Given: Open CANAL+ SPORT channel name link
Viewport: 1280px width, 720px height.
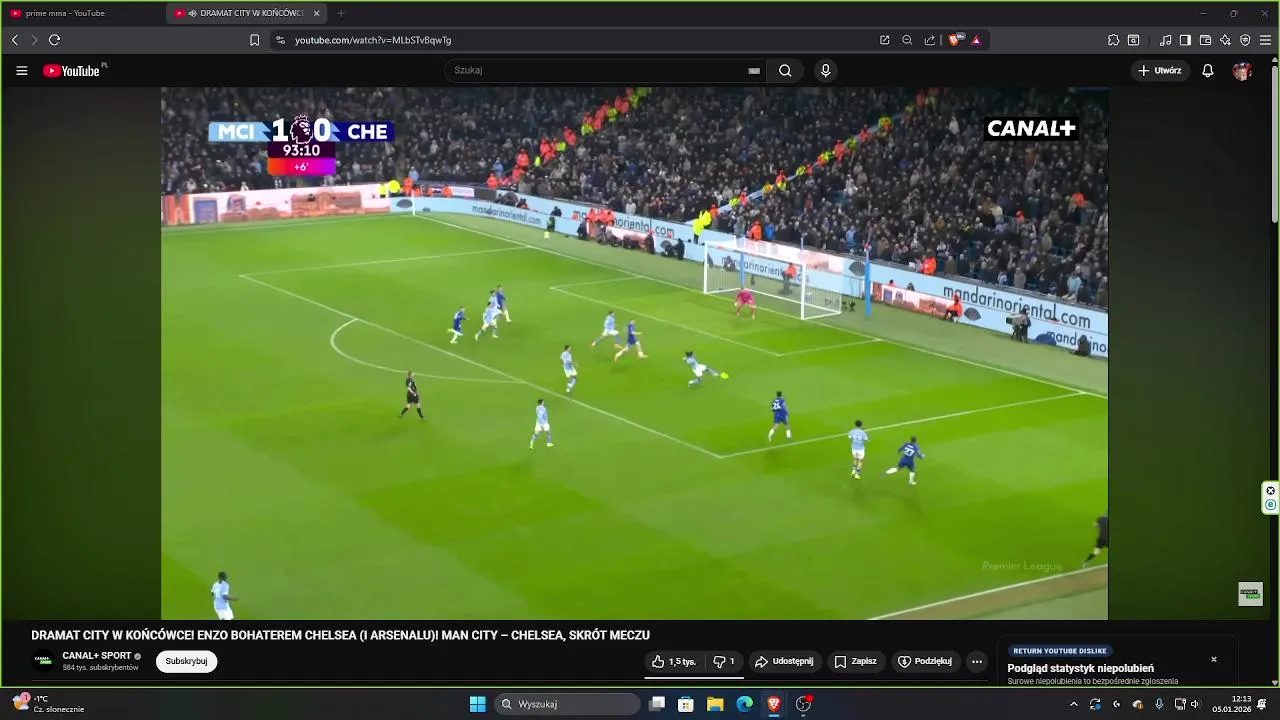Looking at the screenshot, I should [x=97, y=656].
